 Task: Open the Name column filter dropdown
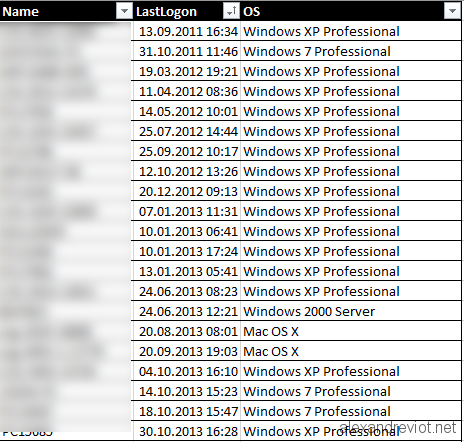click(x=124, y=11)
